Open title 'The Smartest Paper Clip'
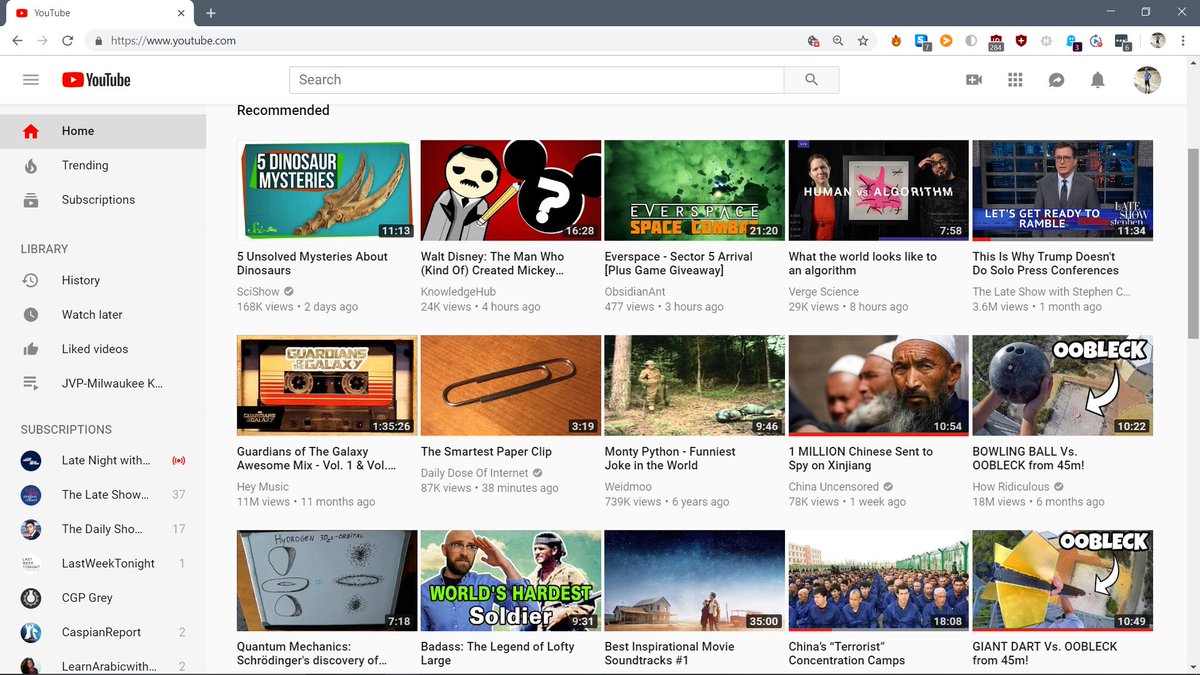Viewport: 1200px width, 675px height. coord(486,452)
